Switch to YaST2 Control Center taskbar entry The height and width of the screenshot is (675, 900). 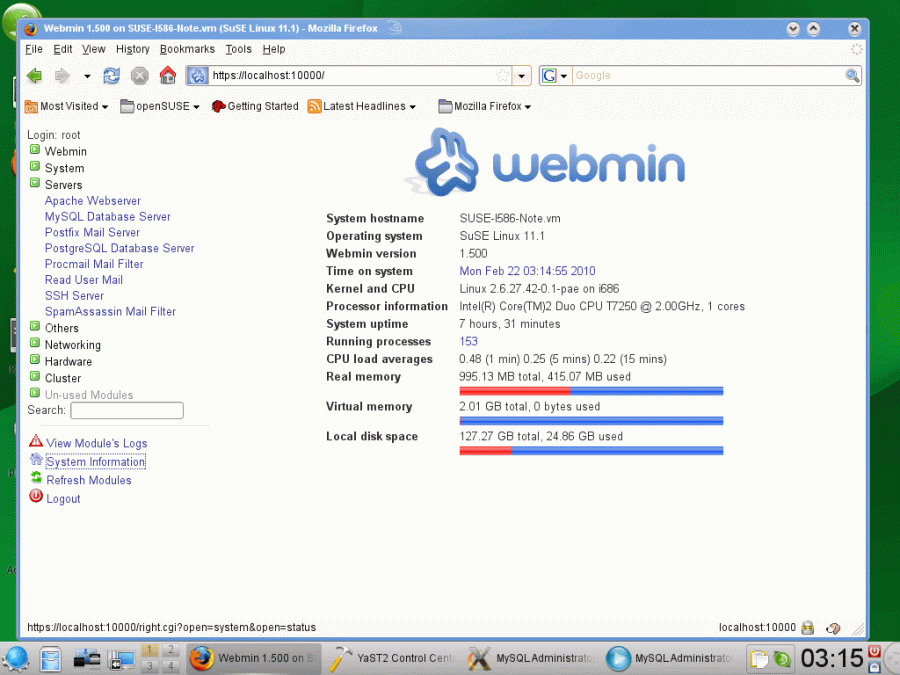point(393,658)
